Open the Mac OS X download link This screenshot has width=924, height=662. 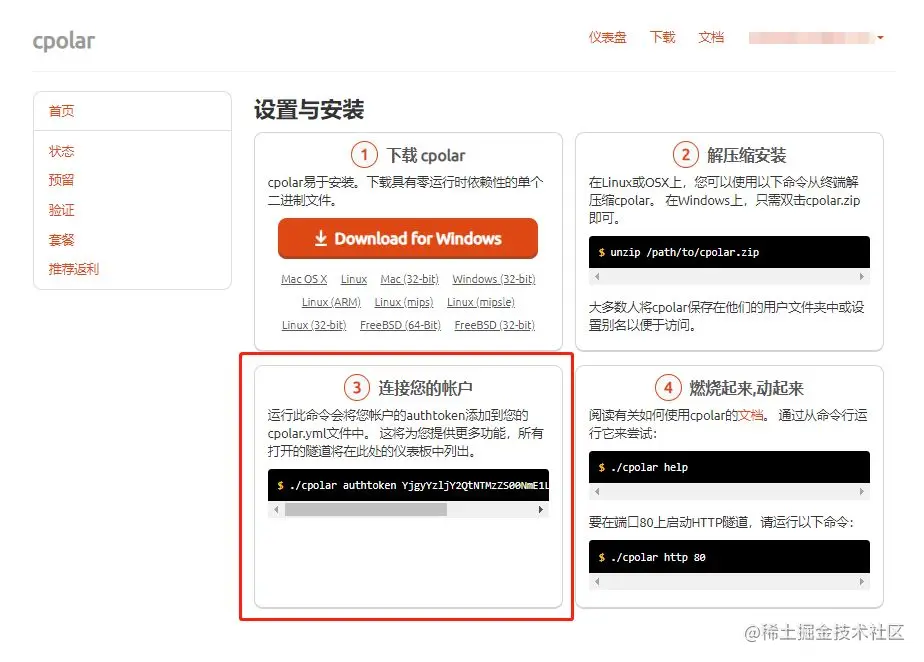[x=304, y=279]
